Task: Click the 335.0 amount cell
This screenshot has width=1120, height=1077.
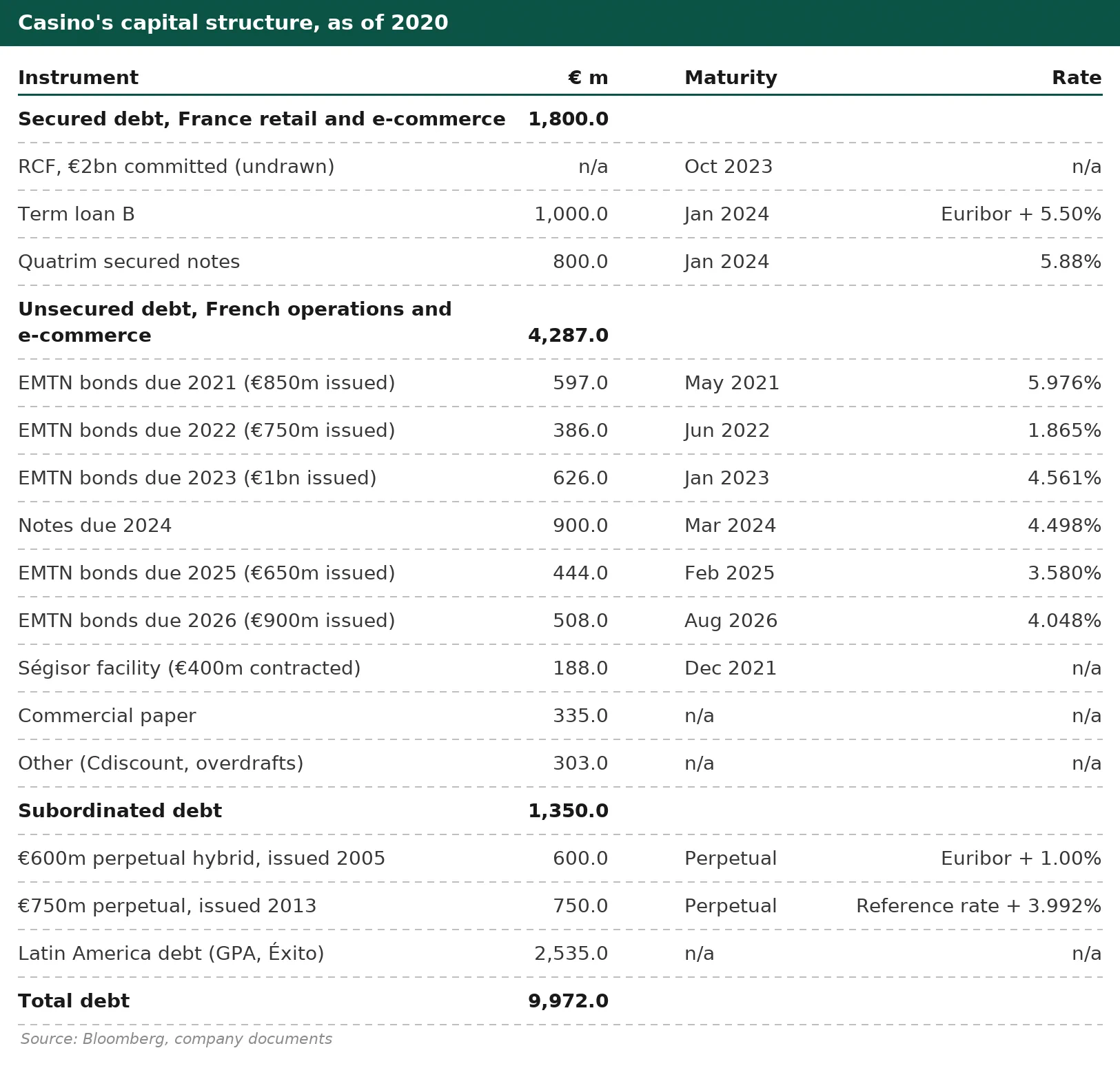Action: [580, 716]
